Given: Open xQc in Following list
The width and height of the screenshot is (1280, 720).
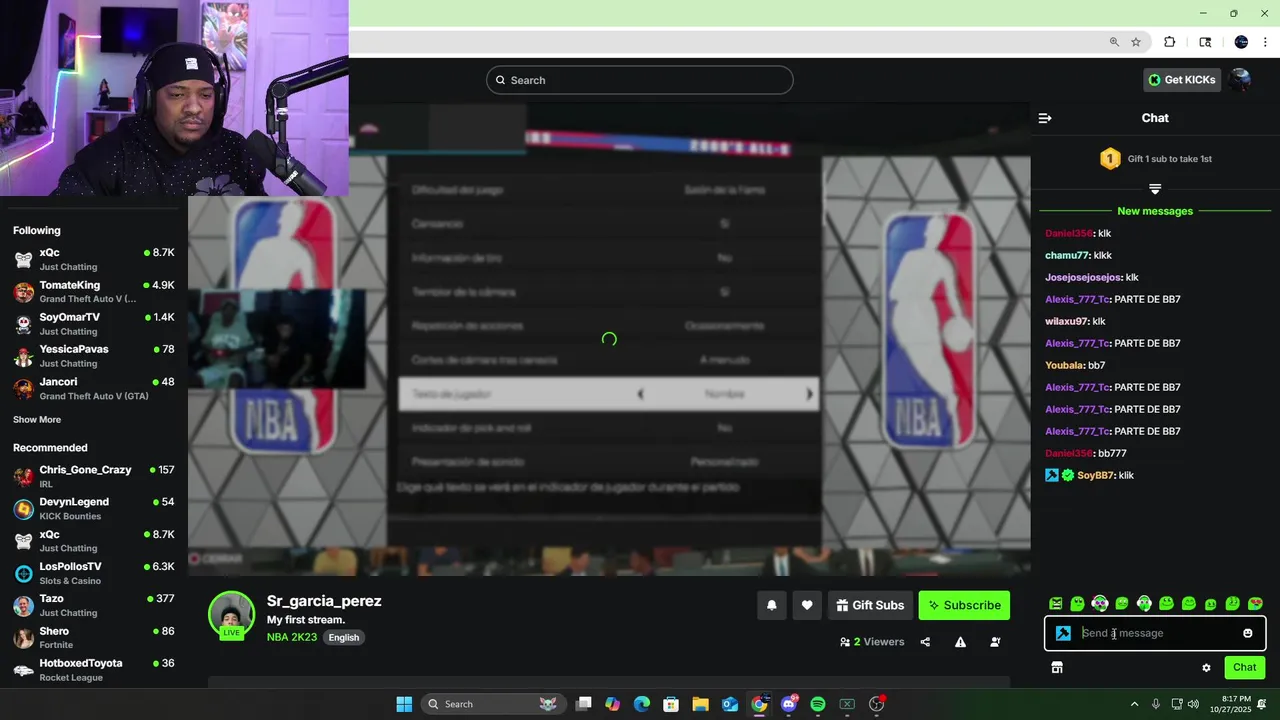Looking at the screenshot, I should tap(94, 259).
